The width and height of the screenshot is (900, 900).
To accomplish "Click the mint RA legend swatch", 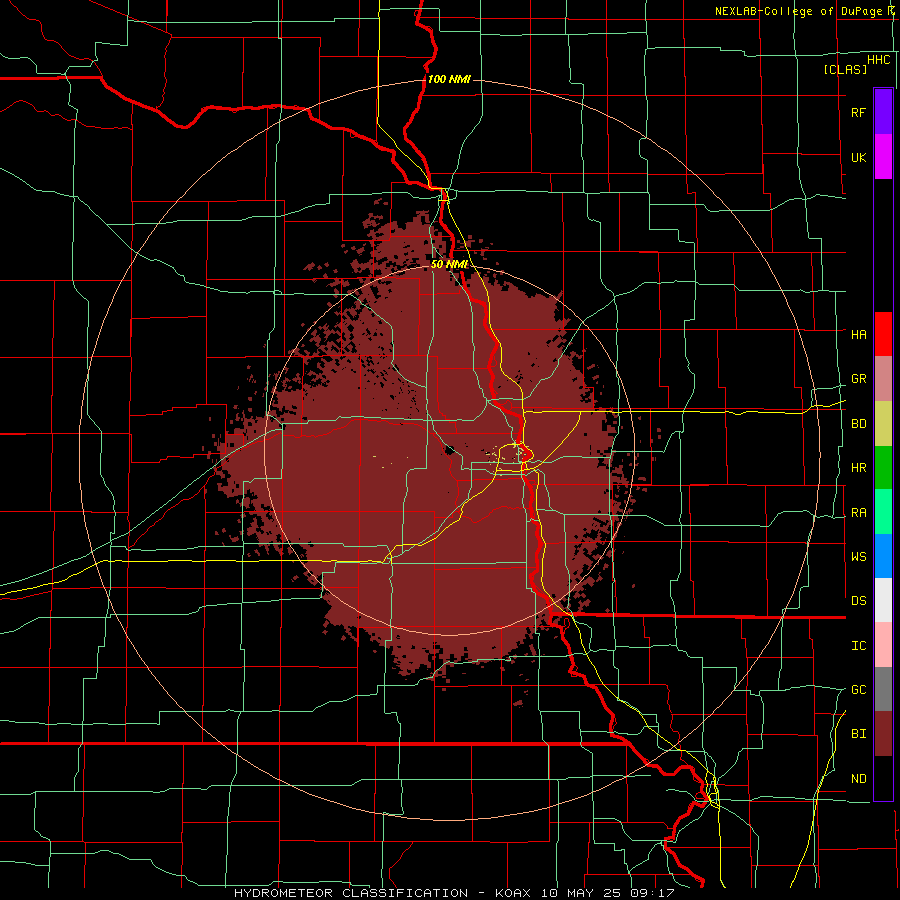I will pyautogui.click(x=883, y=512).
